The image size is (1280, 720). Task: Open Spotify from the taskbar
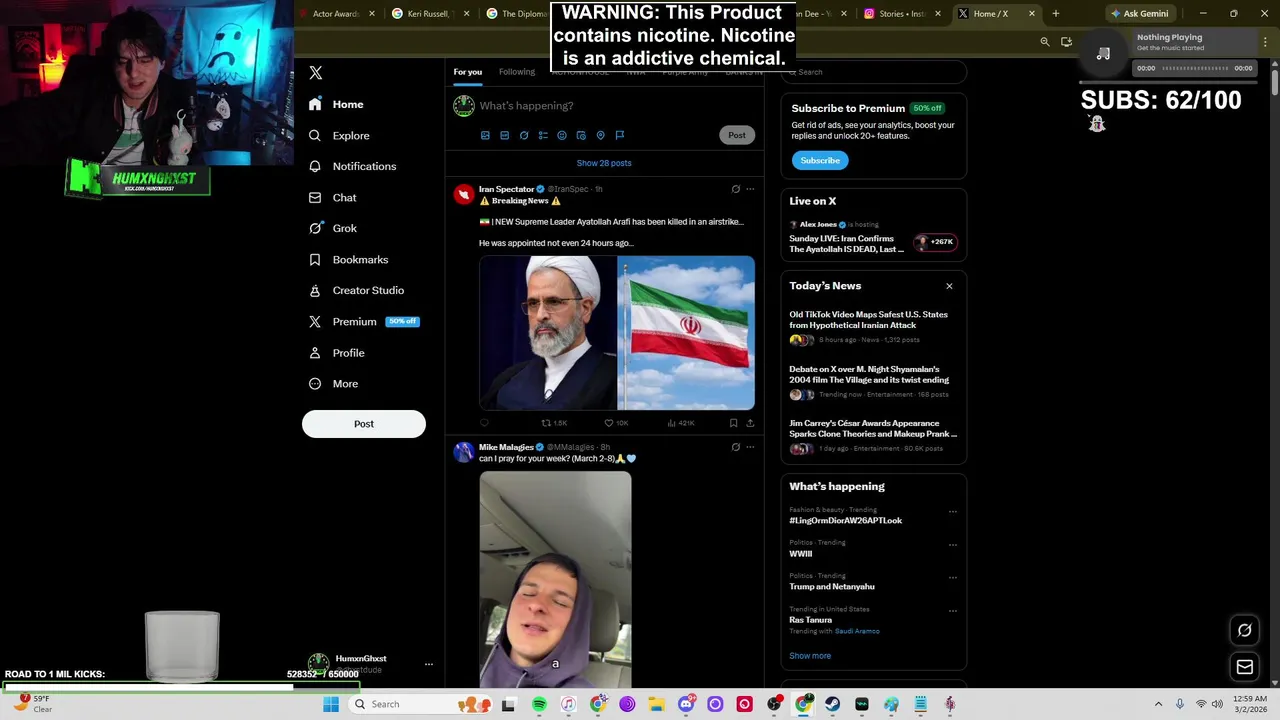click(x=539, y=704)
